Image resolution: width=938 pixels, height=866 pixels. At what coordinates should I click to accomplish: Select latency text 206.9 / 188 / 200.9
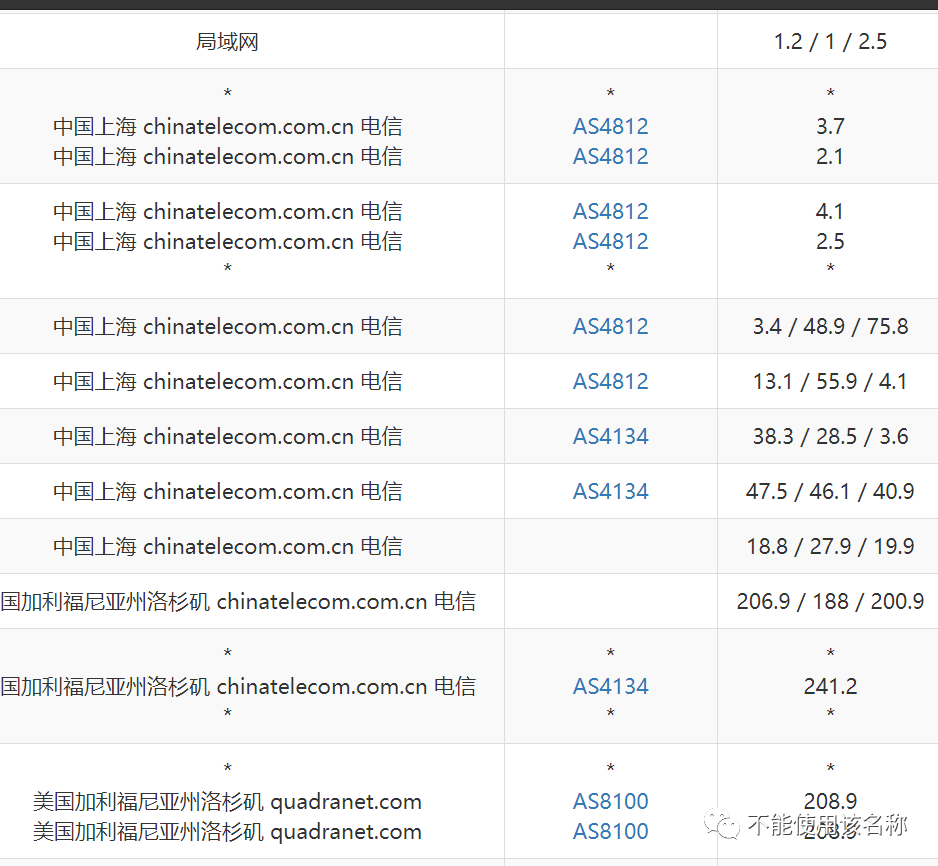(x=830, y=601)
